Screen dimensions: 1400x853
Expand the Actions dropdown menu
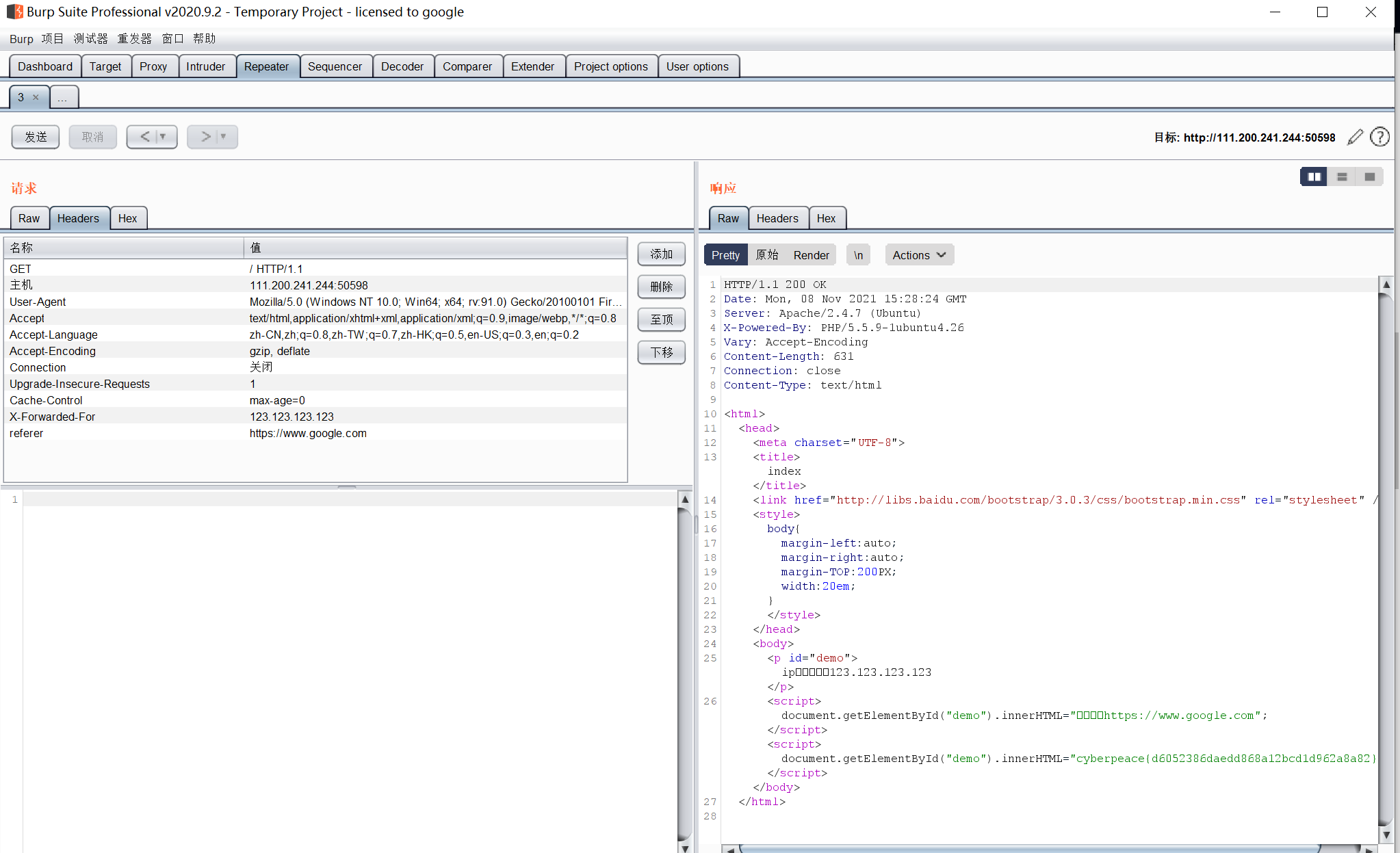[919, 255]
